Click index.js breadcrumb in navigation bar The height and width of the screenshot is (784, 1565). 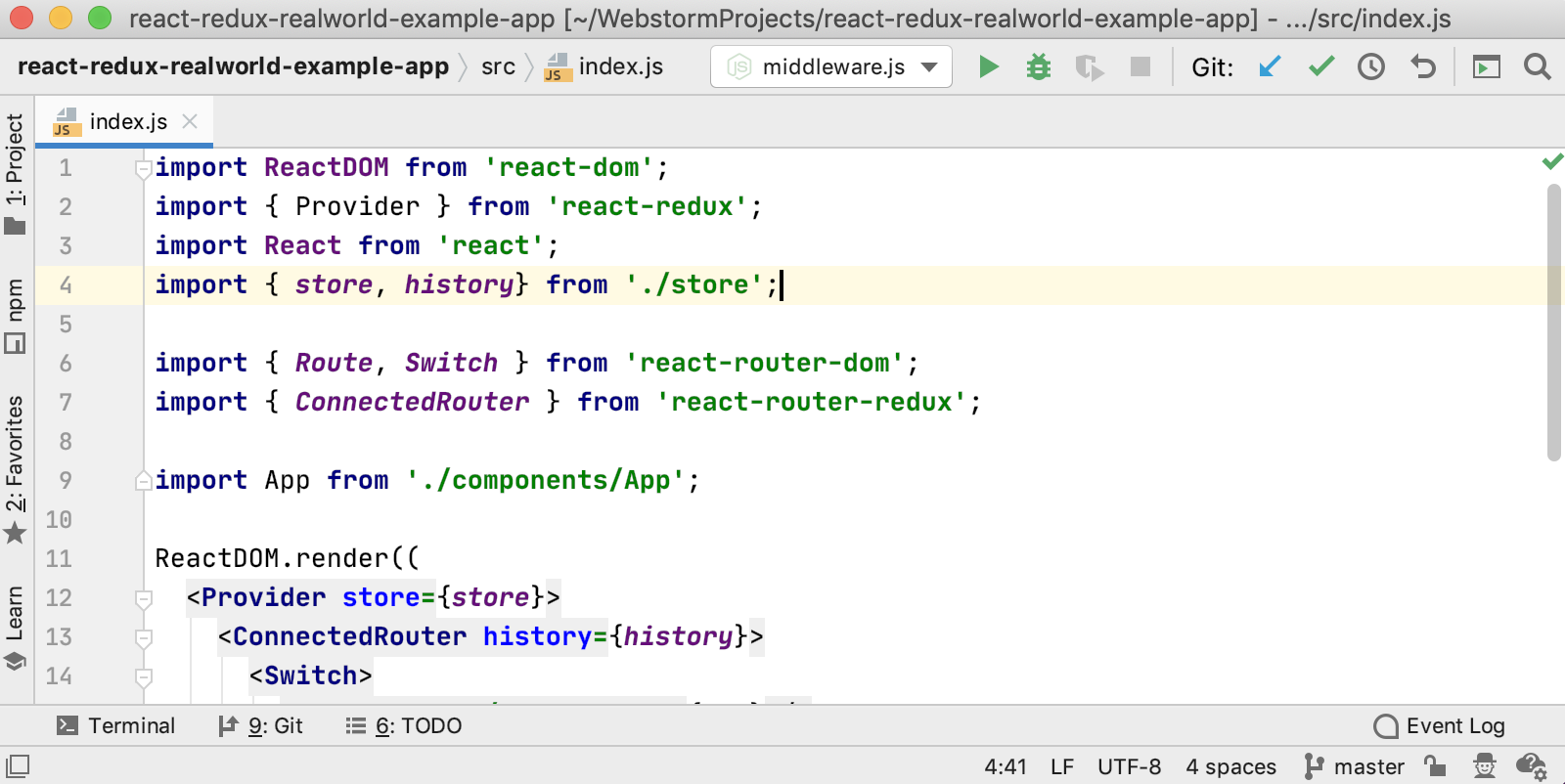point(604,66)
